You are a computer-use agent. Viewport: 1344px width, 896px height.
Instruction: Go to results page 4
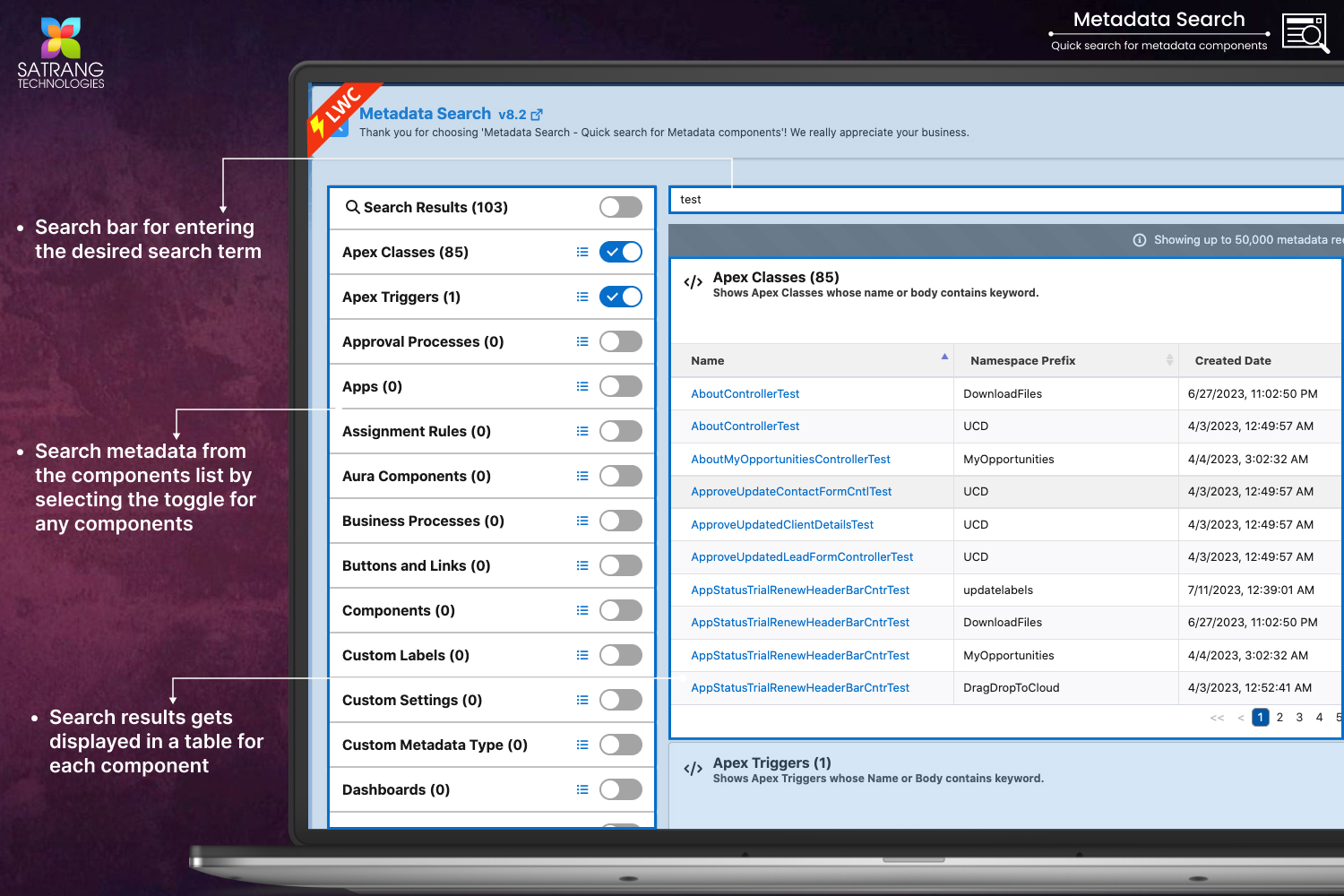(1320, 717)
